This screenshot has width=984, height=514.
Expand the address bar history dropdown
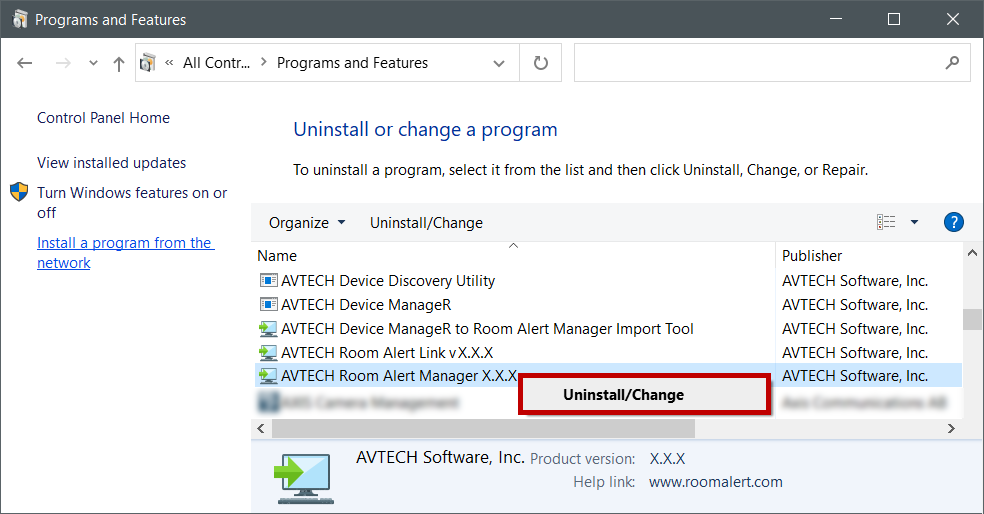click(x=499, y=63)
